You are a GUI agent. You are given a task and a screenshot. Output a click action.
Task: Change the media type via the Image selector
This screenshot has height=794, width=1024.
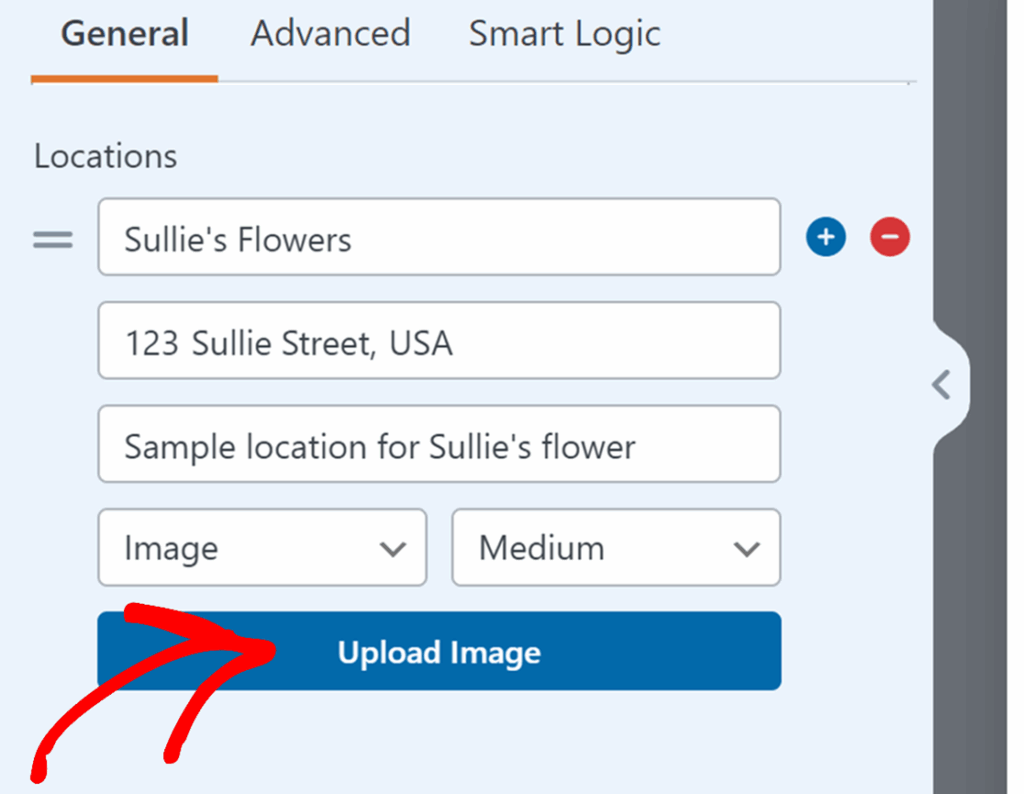(x=262, y=548)
